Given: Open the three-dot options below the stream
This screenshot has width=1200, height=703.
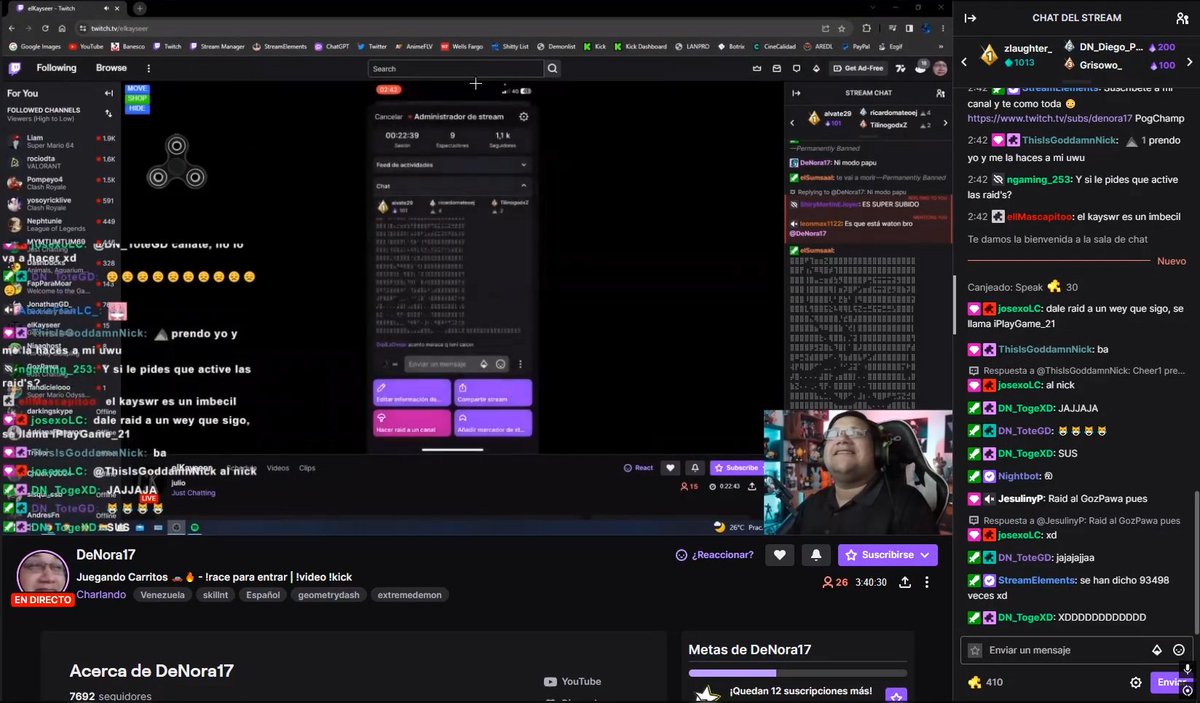Looking at the screenshot, I should click(x=927, y=582).
